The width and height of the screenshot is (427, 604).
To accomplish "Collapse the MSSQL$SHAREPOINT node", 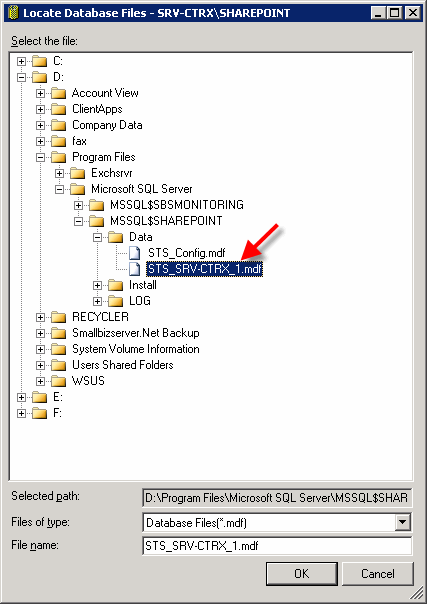I will [x=79, y=221].
